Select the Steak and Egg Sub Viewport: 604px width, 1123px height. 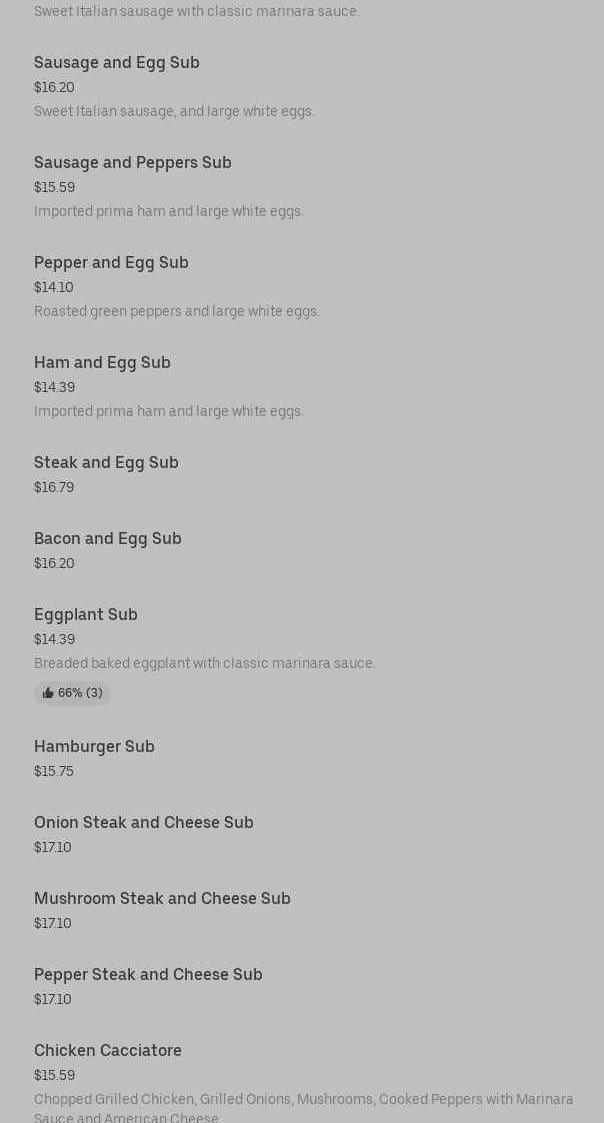click(106, 463)
